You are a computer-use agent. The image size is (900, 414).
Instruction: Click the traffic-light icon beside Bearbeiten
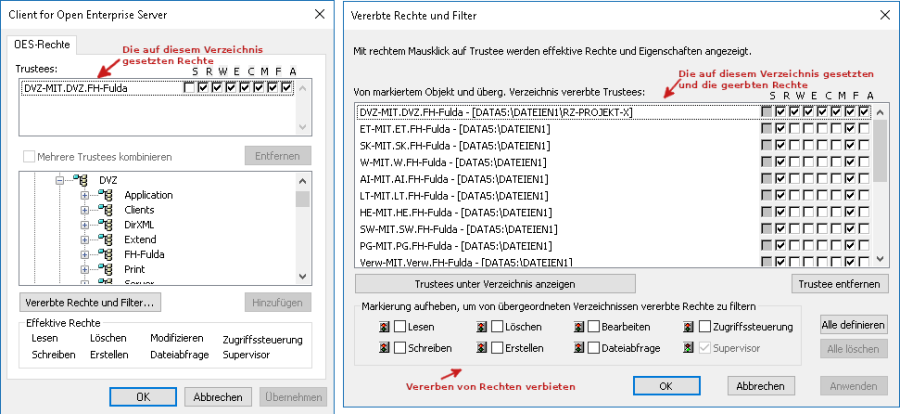point(579,327)
